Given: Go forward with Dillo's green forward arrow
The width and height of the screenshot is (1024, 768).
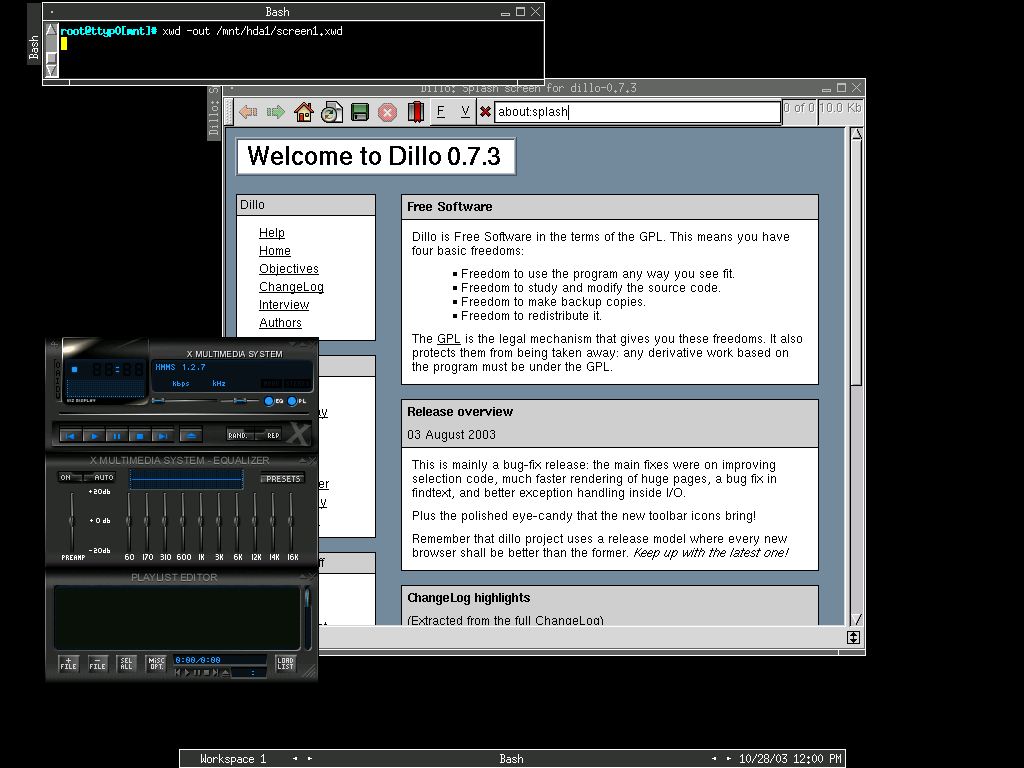Looking at the screenshot, I should point(276,112).
